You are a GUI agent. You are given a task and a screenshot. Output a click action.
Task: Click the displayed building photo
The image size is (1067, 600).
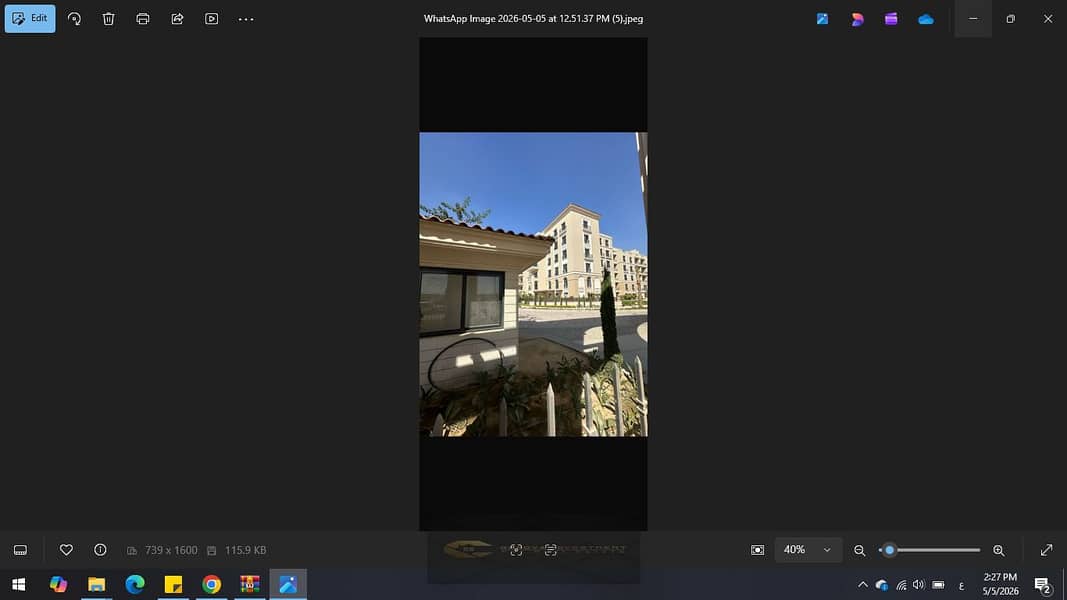click(x=534, y=284)
